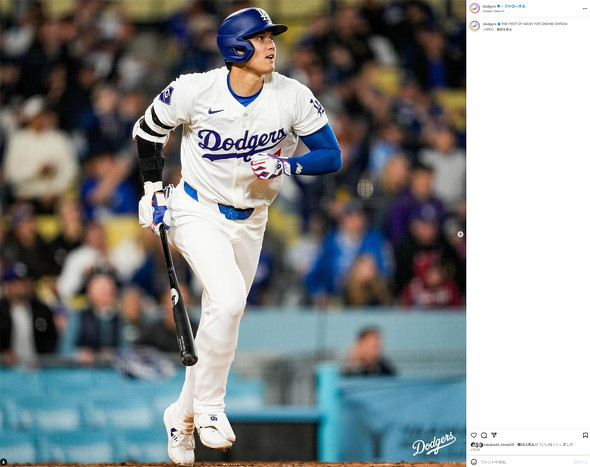Viewport: 590px width, 467px height.
Task: Like the post with the heart icon
Action: pyautogui.click(x=474, y=435)
